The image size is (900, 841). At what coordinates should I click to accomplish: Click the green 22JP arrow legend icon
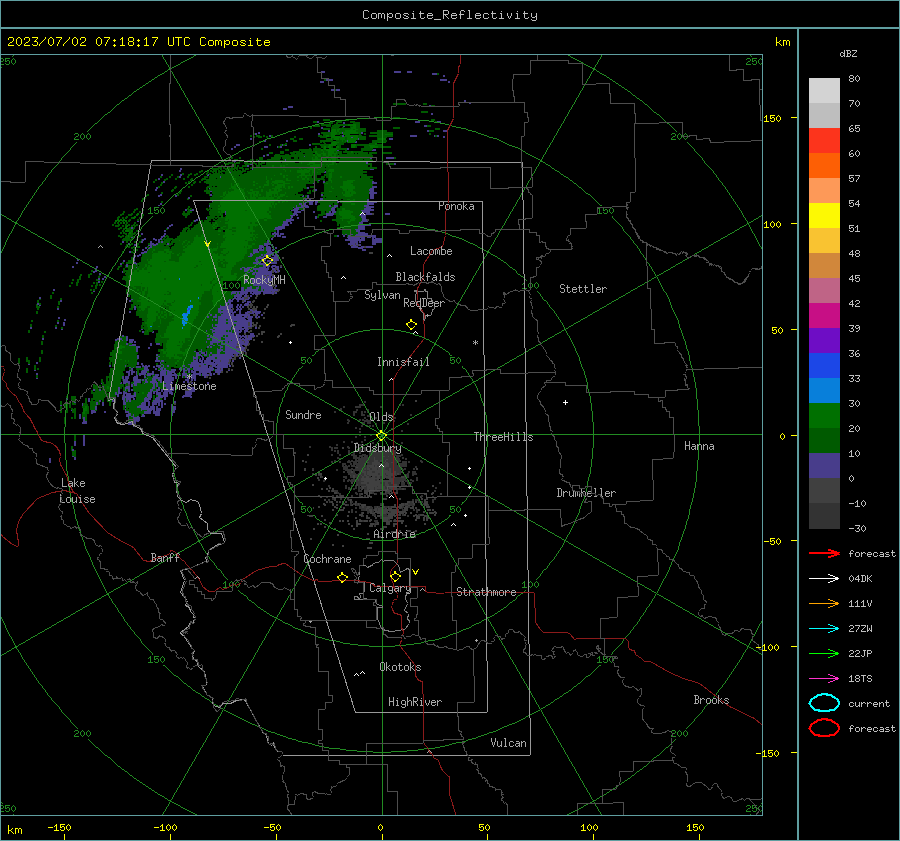824,653
